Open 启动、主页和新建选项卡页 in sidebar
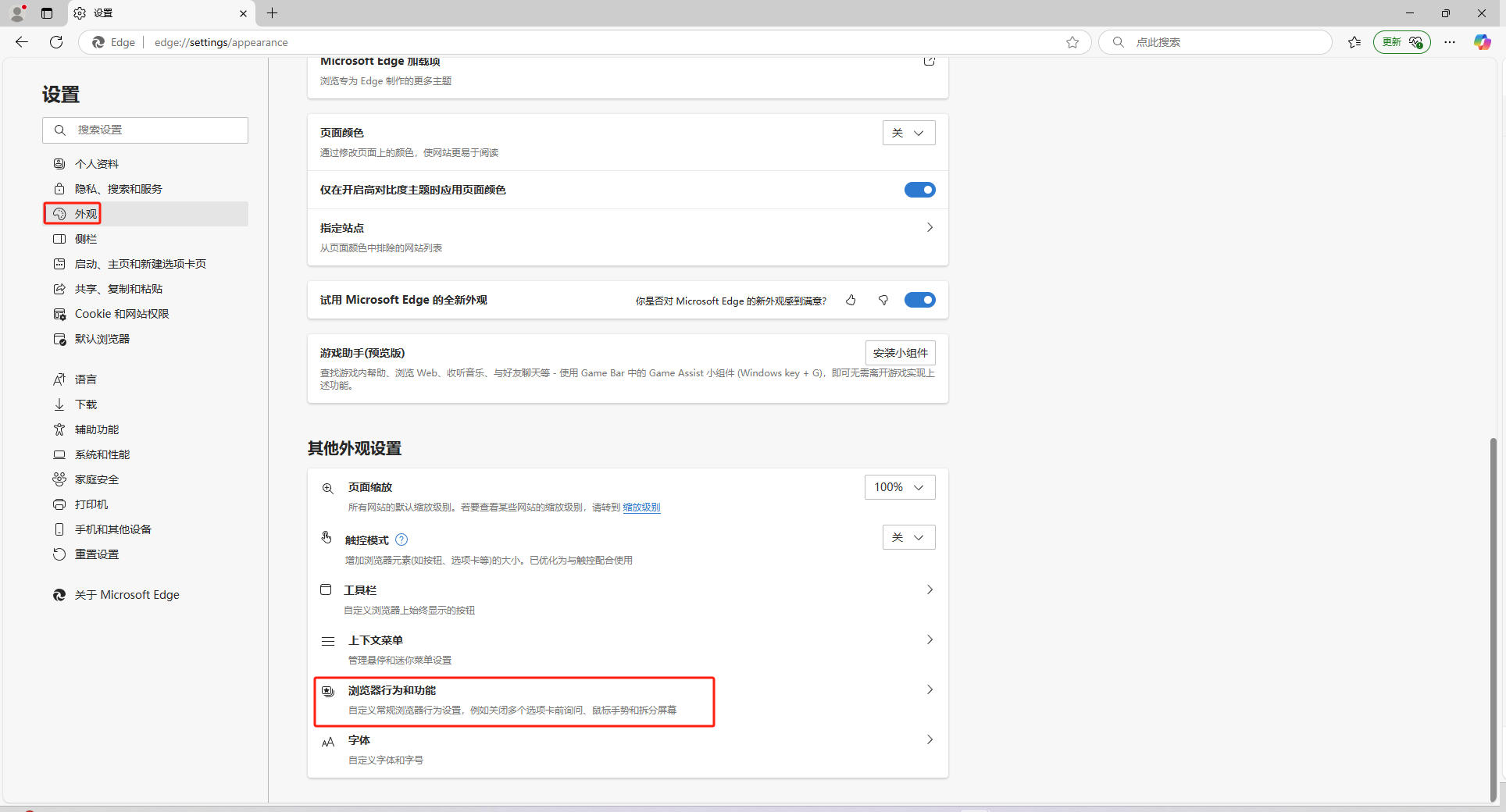The image size is (1506, 812). [145, 264]
